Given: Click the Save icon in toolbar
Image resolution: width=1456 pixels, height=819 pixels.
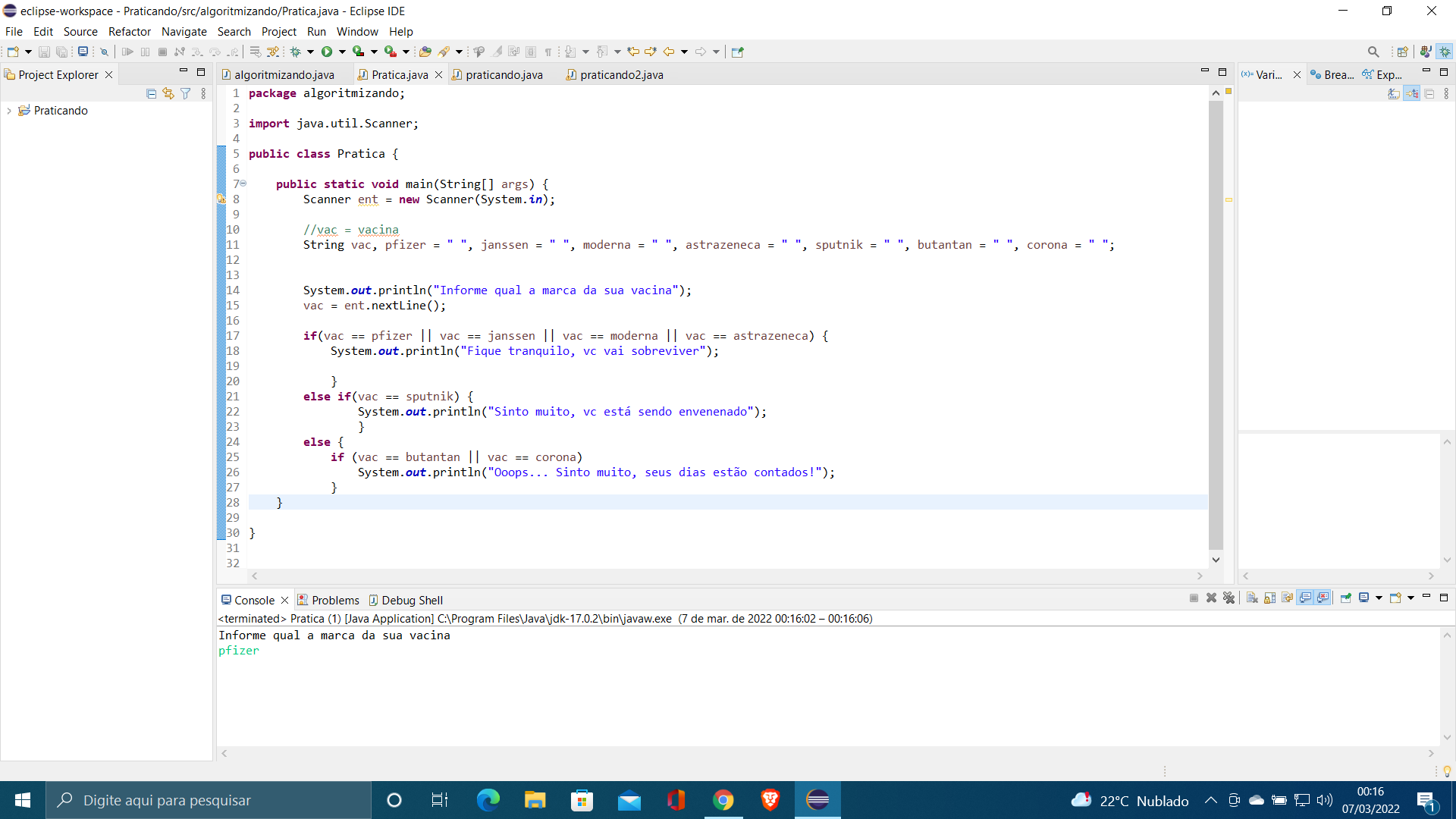Looking at the screenshot, I should click(x=44, y=52).
